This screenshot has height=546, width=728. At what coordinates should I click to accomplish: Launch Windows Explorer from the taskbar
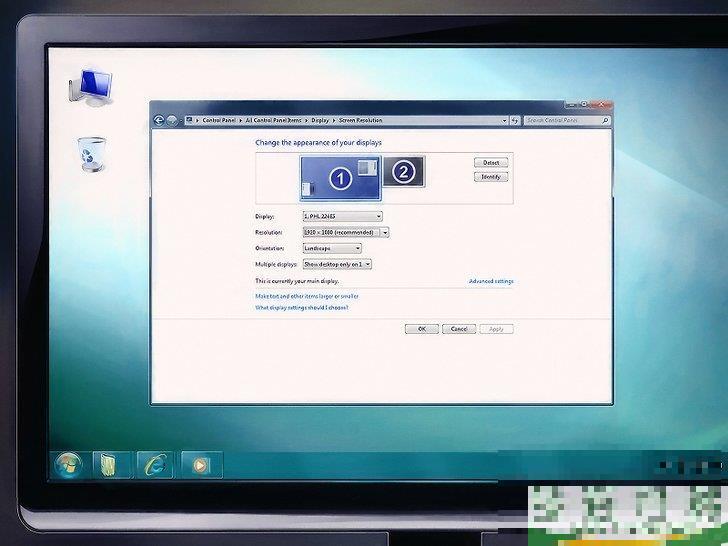pyautogui.click(x=107, y=464)
